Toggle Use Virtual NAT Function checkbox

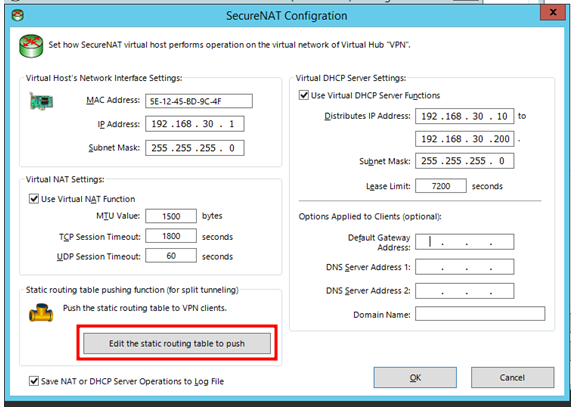[34, 199]
